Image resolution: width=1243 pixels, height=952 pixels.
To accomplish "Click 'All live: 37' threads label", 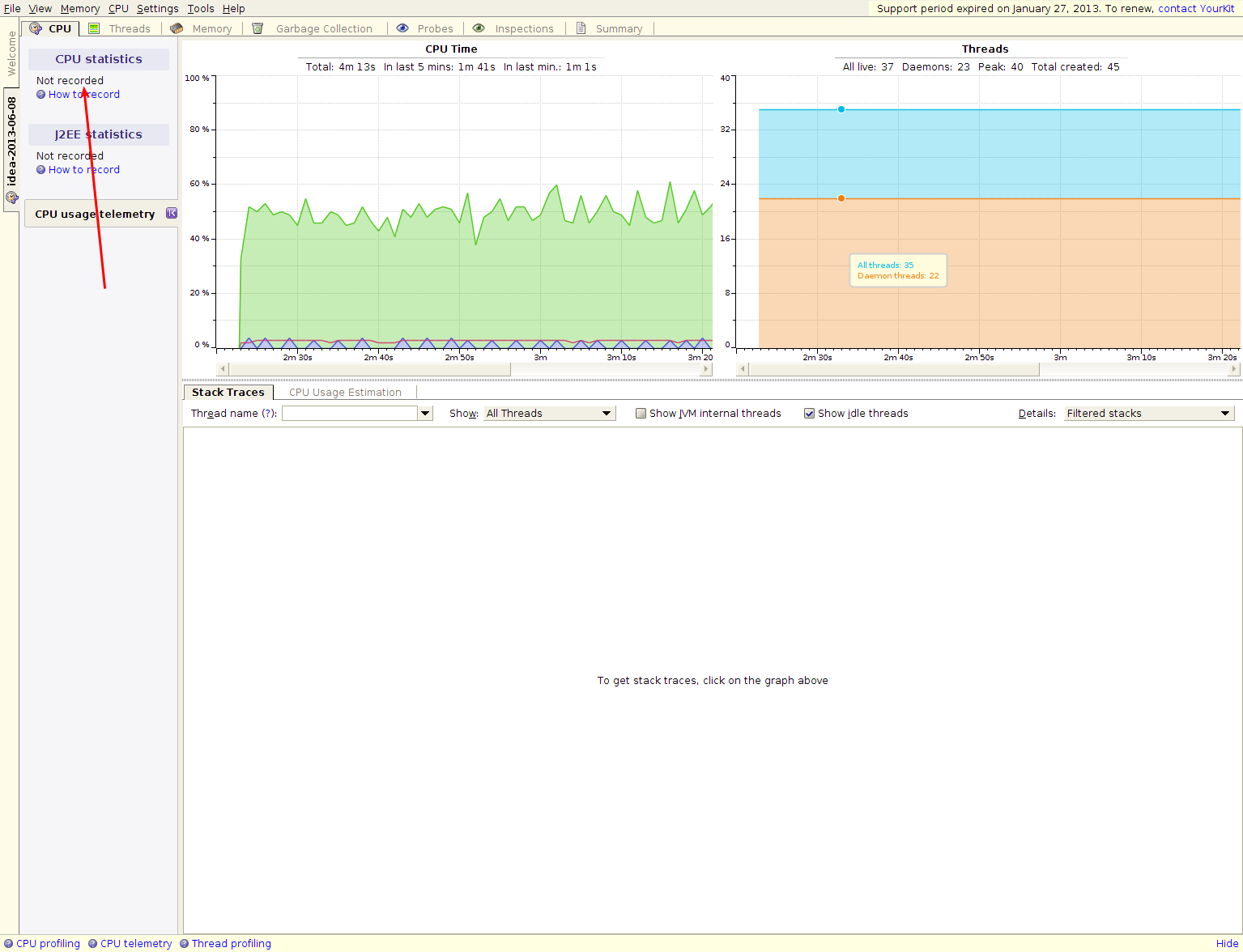I will click(x=868, y=67).
